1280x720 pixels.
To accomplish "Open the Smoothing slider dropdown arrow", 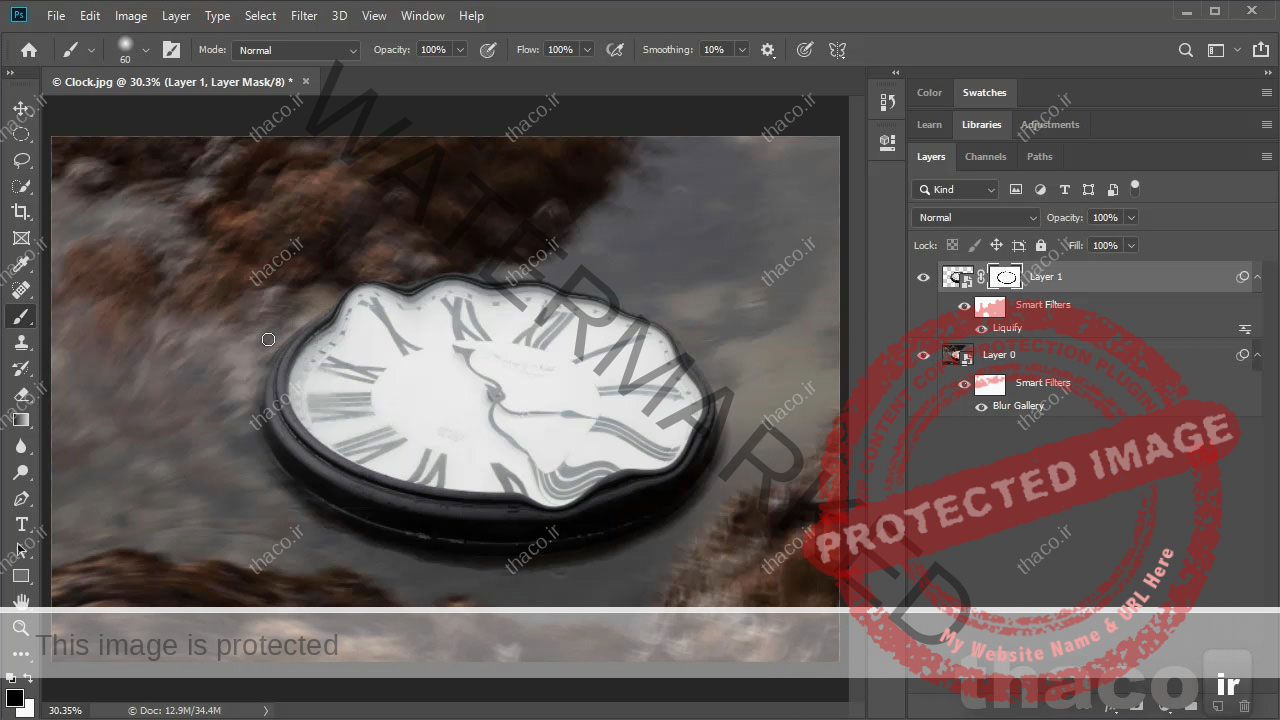I will (742, 50).
